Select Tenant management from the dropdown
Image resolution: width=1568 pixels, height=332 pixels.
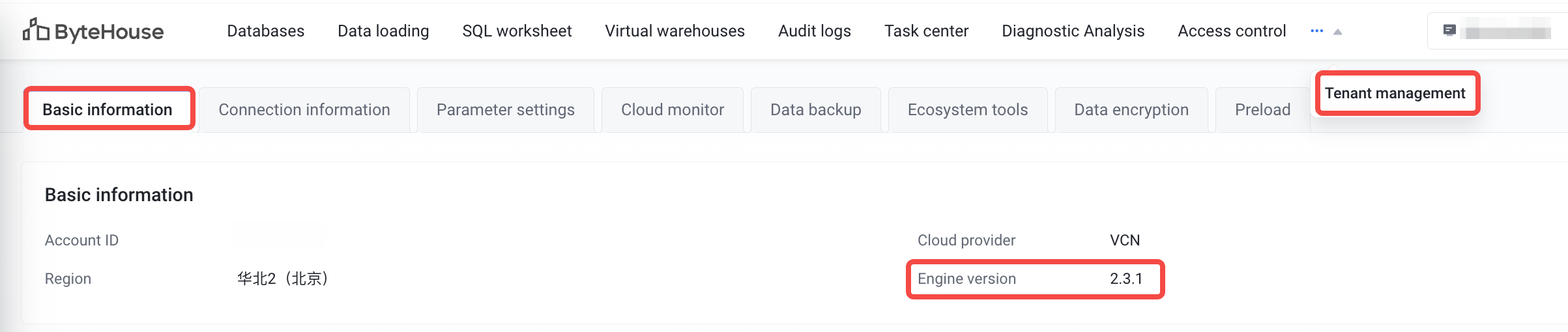1395,93
